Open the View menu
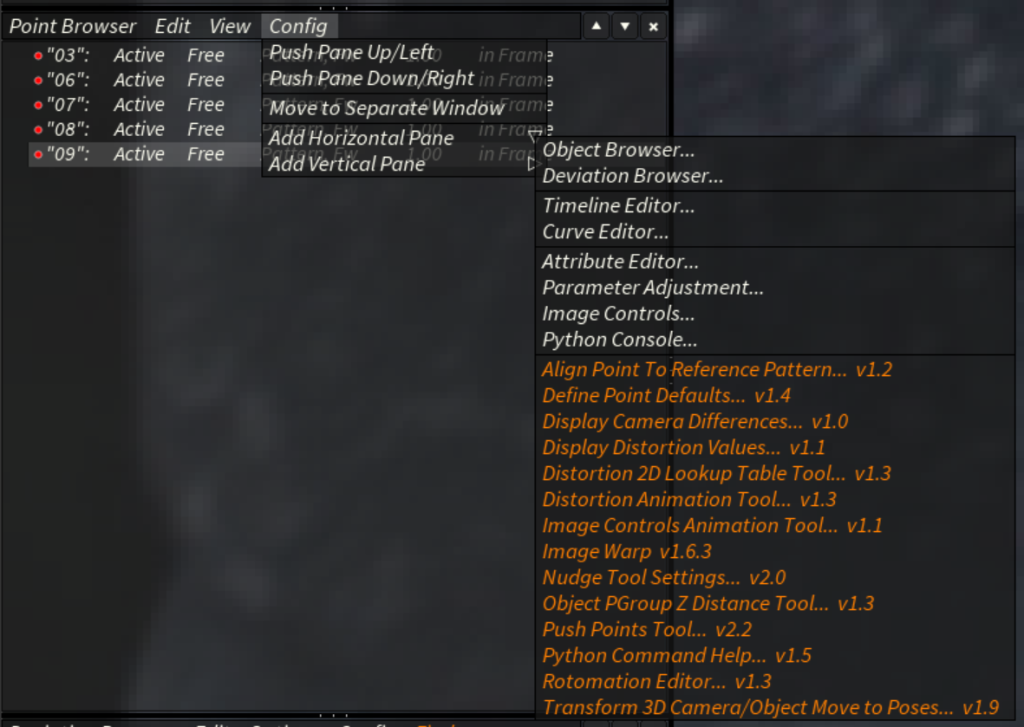Viewport: 1024px width, 727px height. click(x=229, y=26)
